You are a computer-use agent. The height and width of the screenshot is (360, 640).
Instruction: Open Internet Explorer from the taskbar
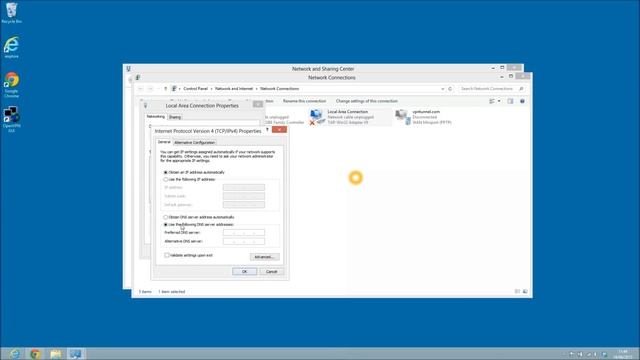click(x=15, y=353)
